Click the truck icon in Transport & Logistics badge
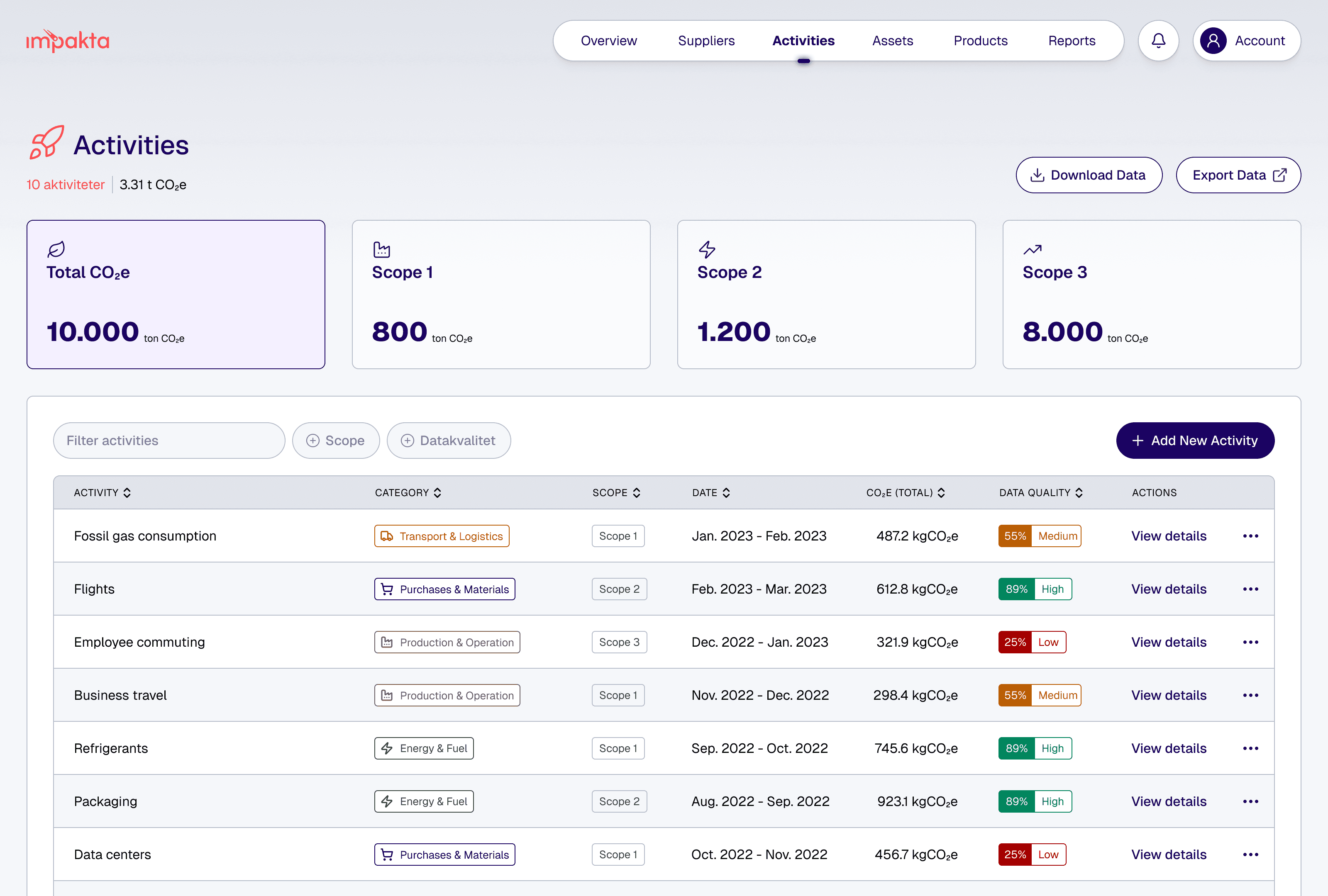1328x896 pixels. click(387, 536)
